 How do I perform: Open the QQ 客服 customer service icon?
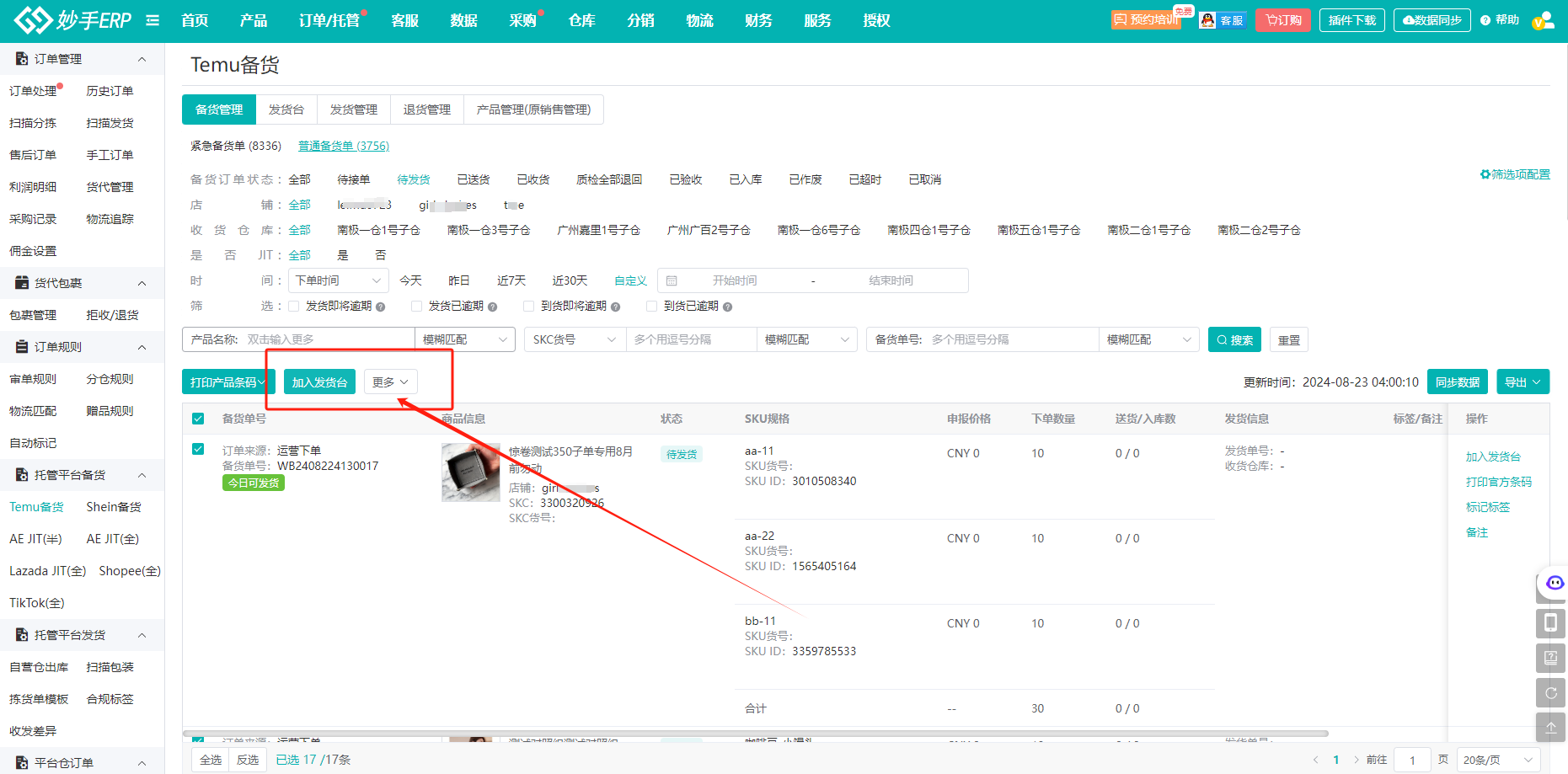click(x=1222, y=20)
